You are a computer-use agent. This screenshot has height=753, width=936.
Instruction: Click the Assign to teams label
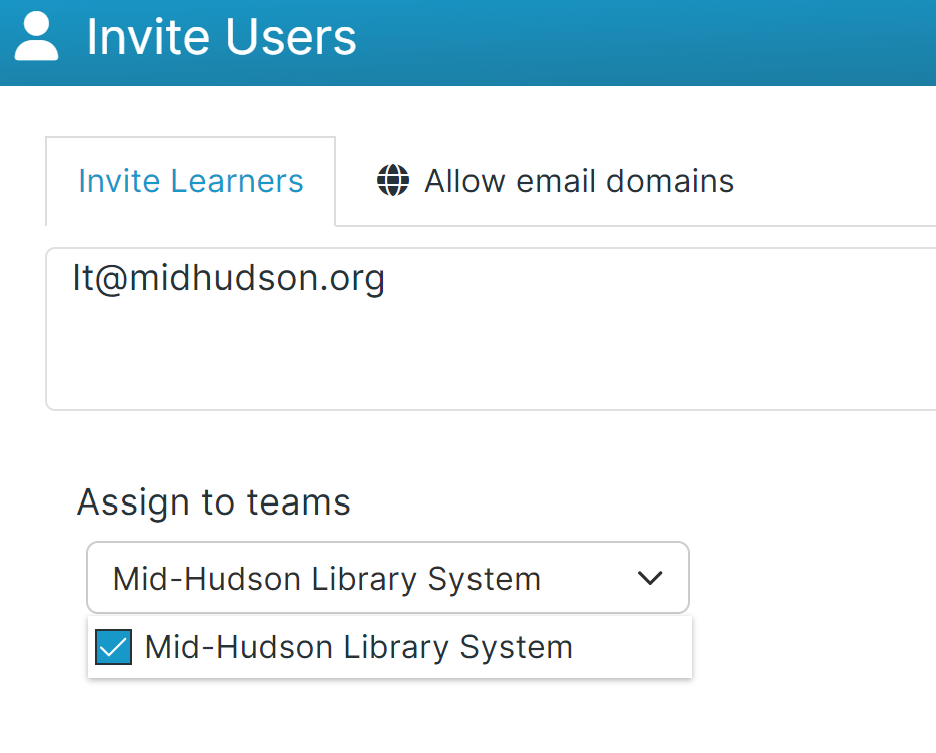214,502
